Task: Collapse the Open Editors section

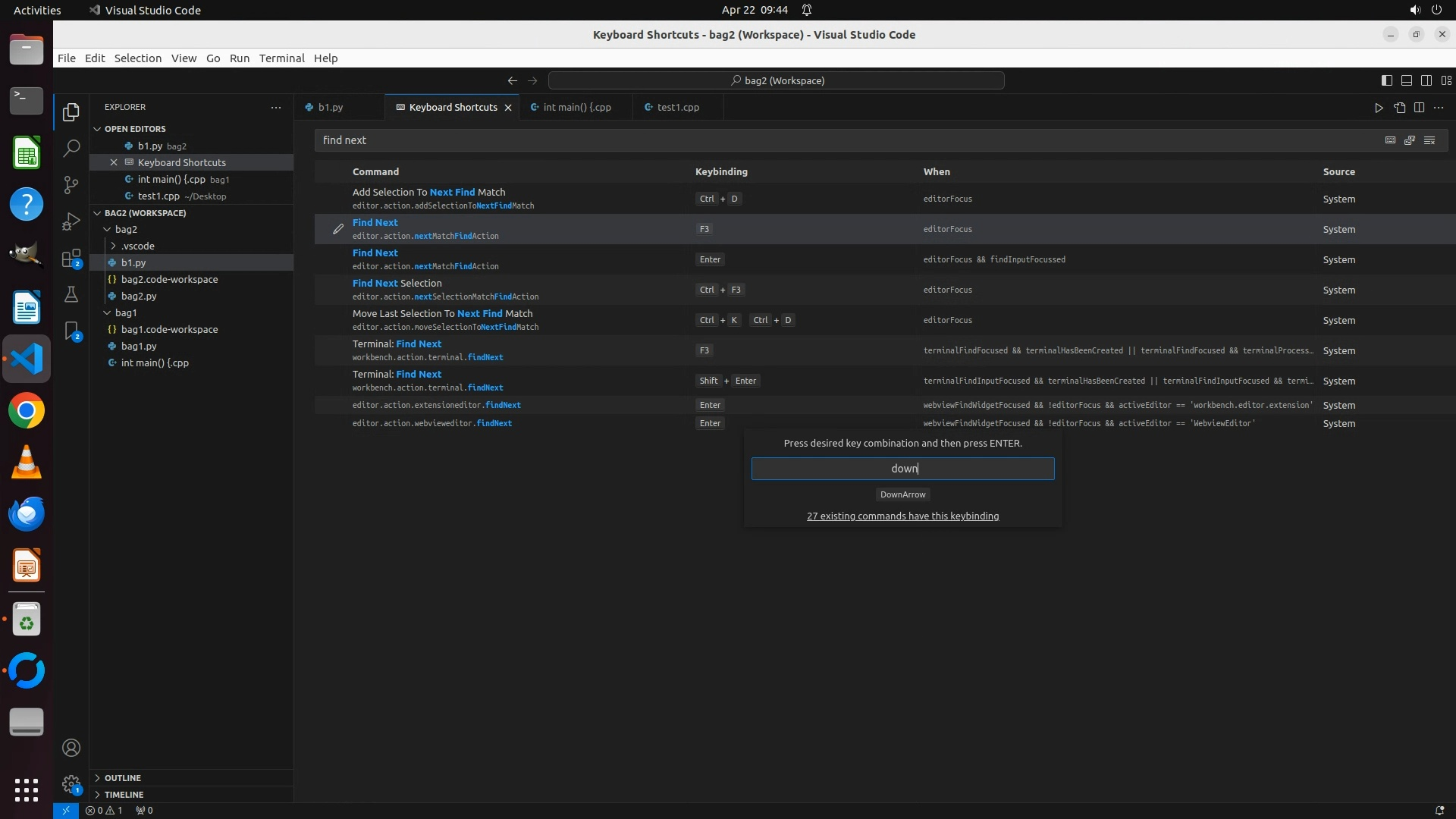Action: point(97,129)
